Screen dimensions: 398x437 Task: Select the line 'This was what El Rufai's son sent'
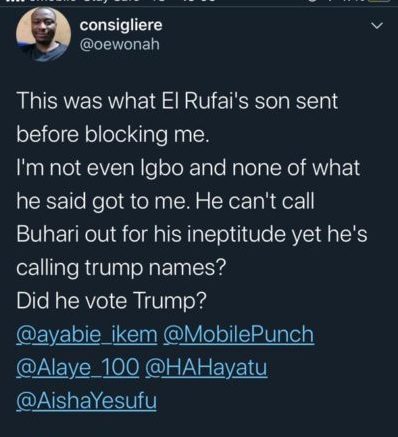point(177,101)
